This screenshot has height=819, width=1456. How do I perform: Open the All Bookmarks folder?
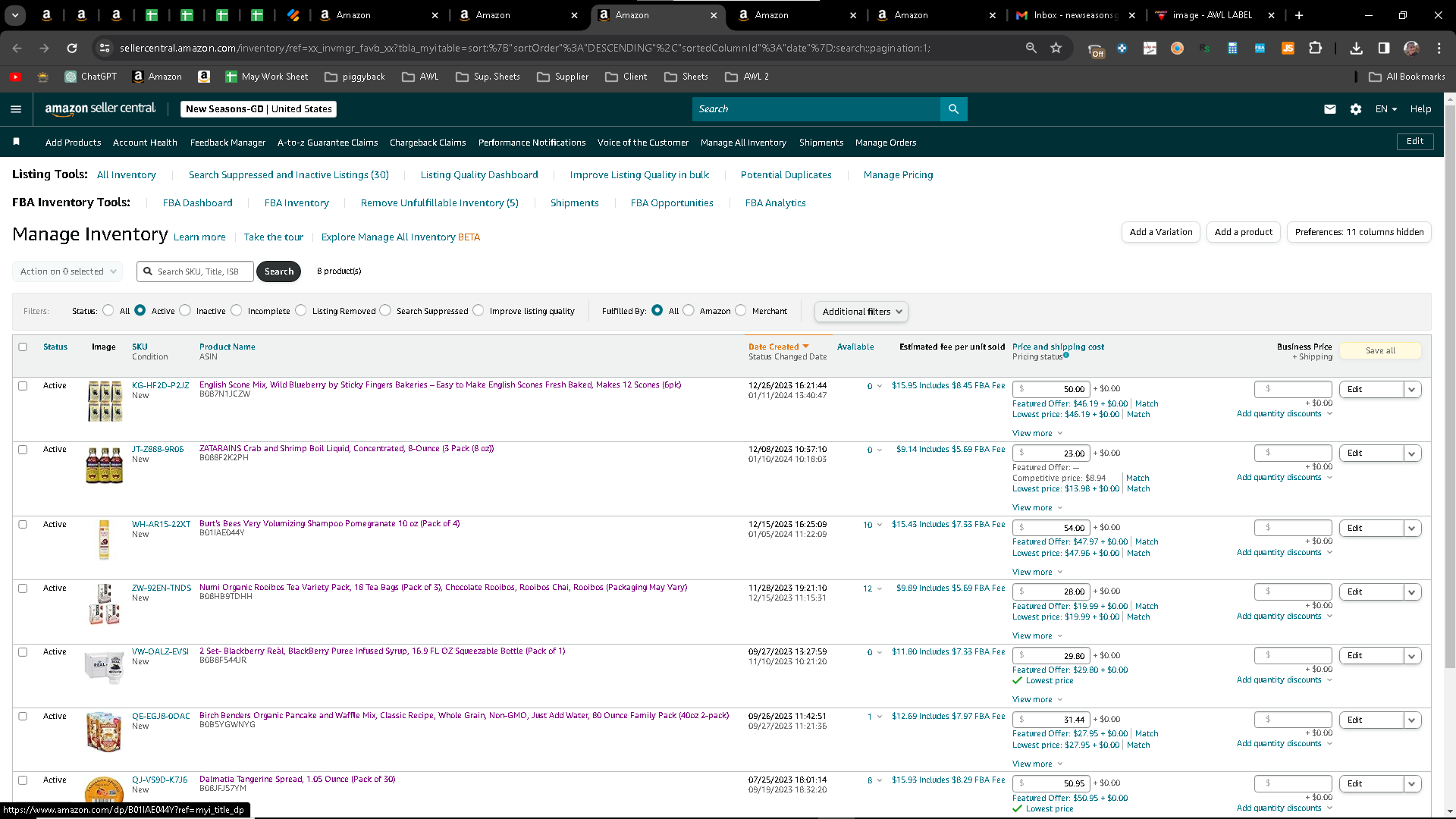(1407, 77)
